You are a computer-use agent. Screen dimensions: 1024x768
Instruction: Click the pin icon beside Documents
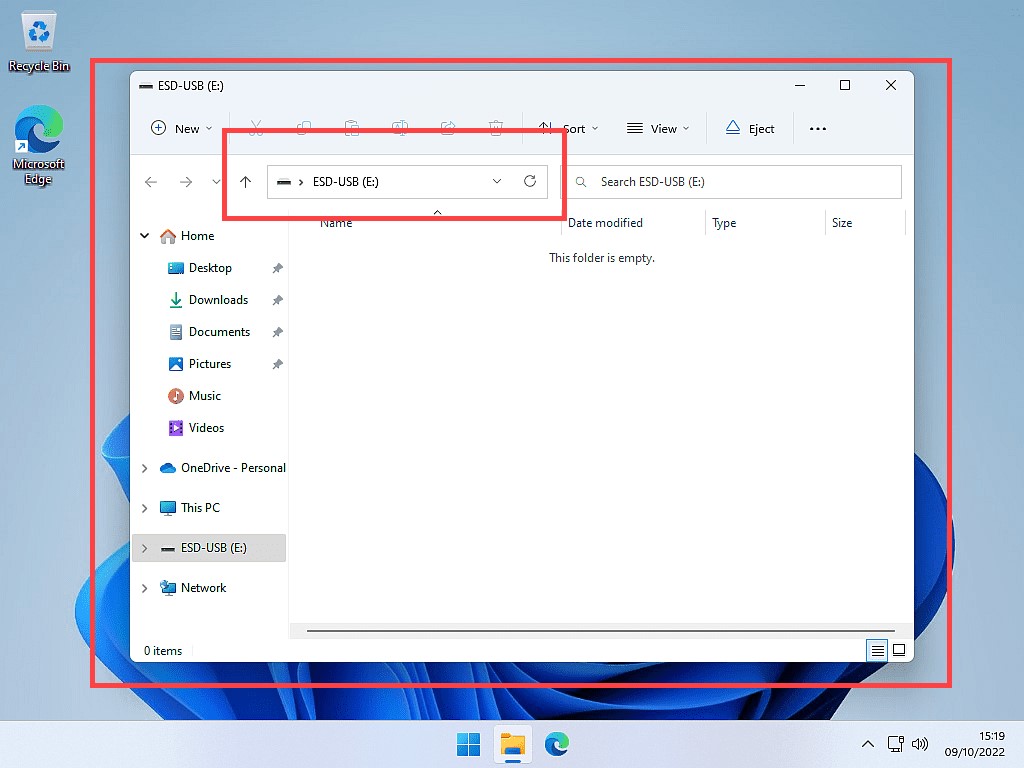pyautogui.click(x=278, y=332)
